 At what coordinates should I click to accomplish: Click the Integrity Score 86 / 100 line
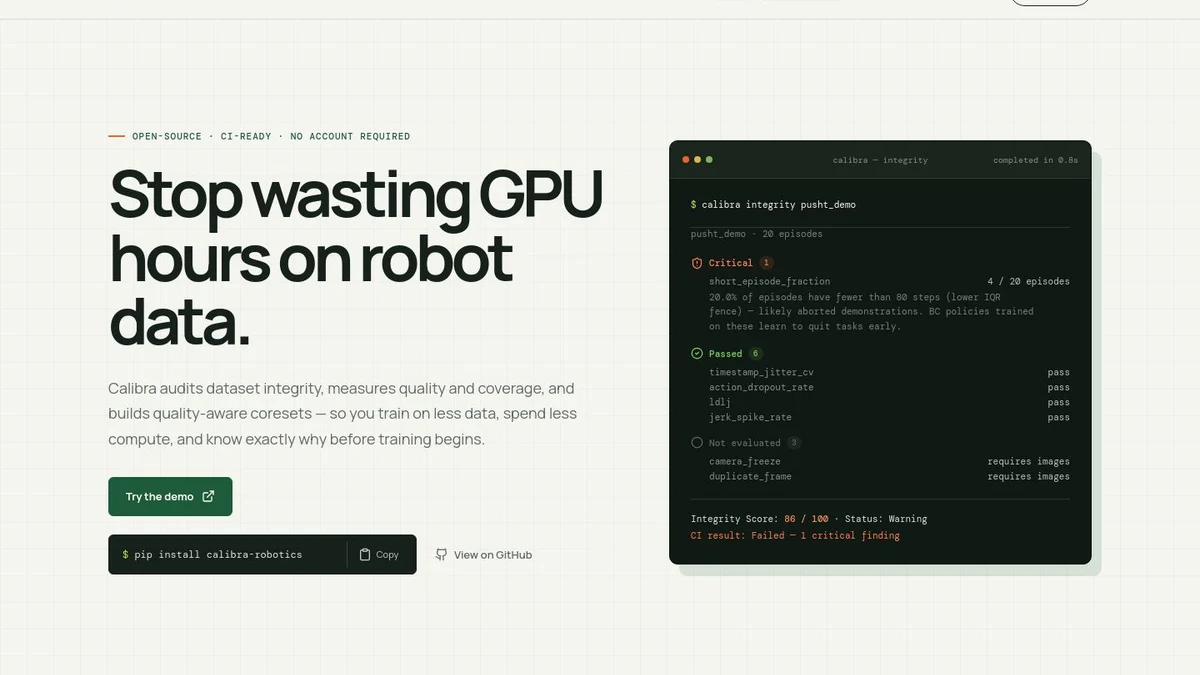[809, 519]
